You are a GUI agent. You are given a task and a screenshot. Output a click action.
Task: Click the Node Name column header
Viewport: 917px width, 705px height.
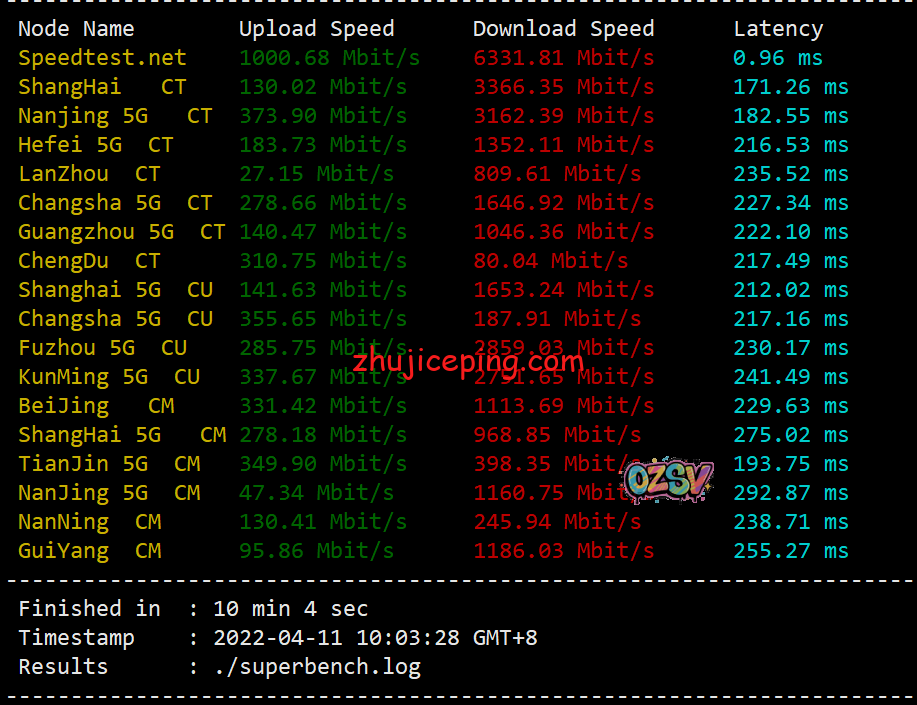[76, 29]
